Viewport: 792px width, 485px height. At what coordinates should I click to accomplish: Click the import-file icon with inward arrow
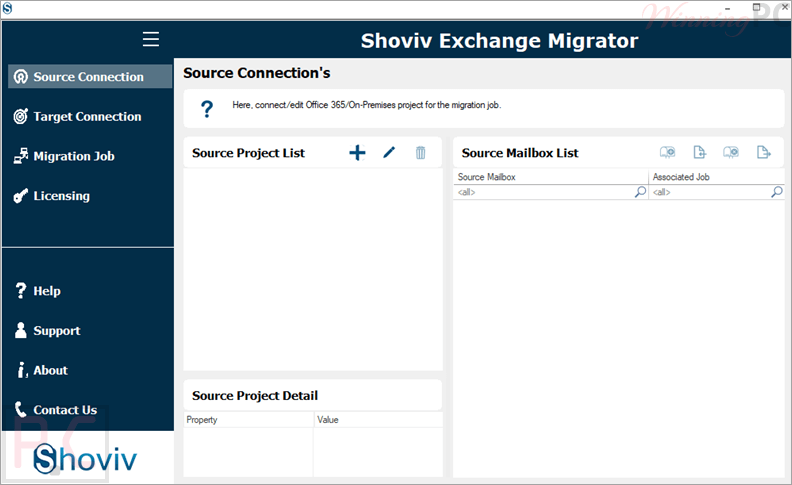[x=700, y=152]
